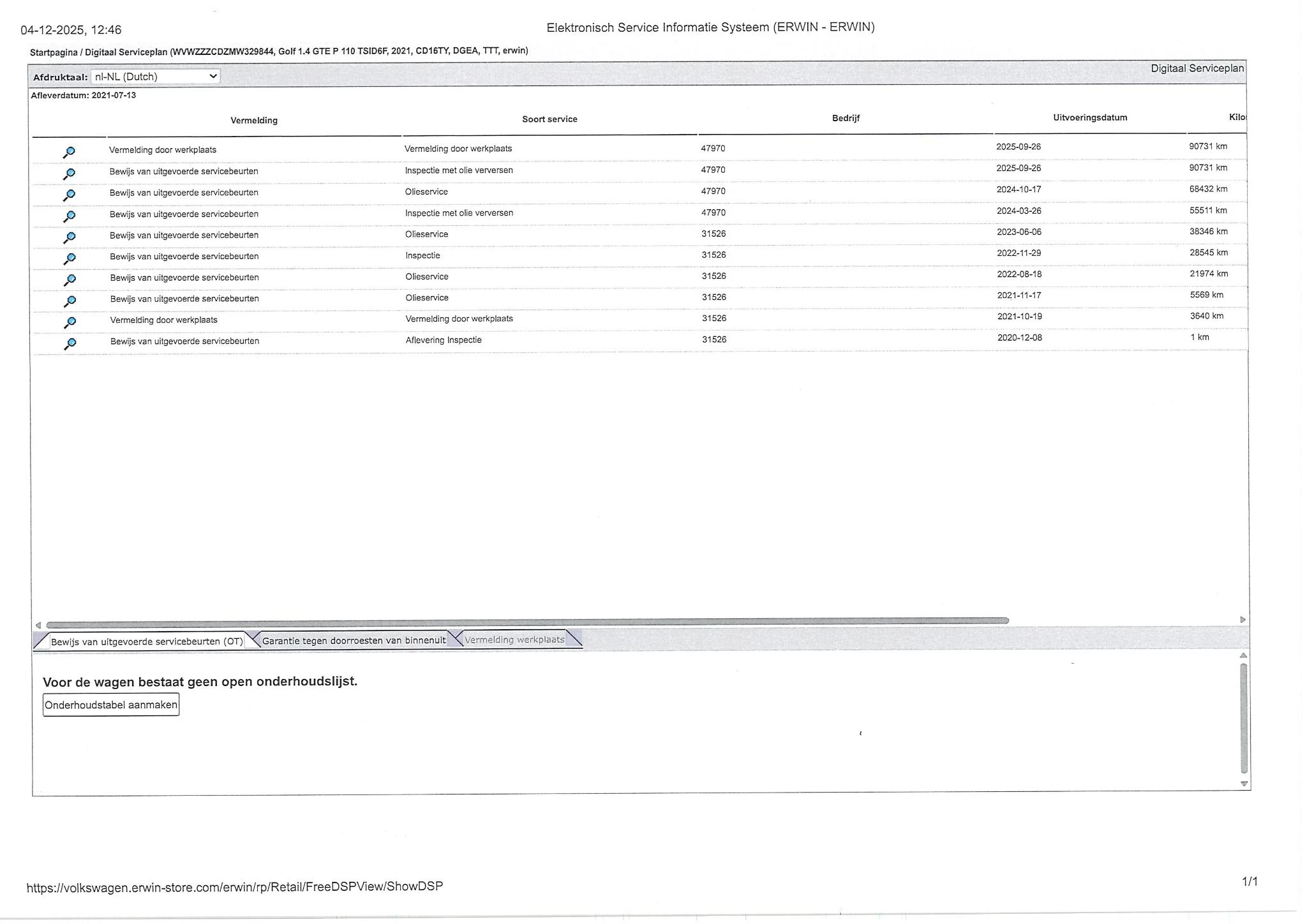Open details icon for the 68432 km Olieservice
Image resolution: width=1307 pixels, height=924 pixels.
69,195
